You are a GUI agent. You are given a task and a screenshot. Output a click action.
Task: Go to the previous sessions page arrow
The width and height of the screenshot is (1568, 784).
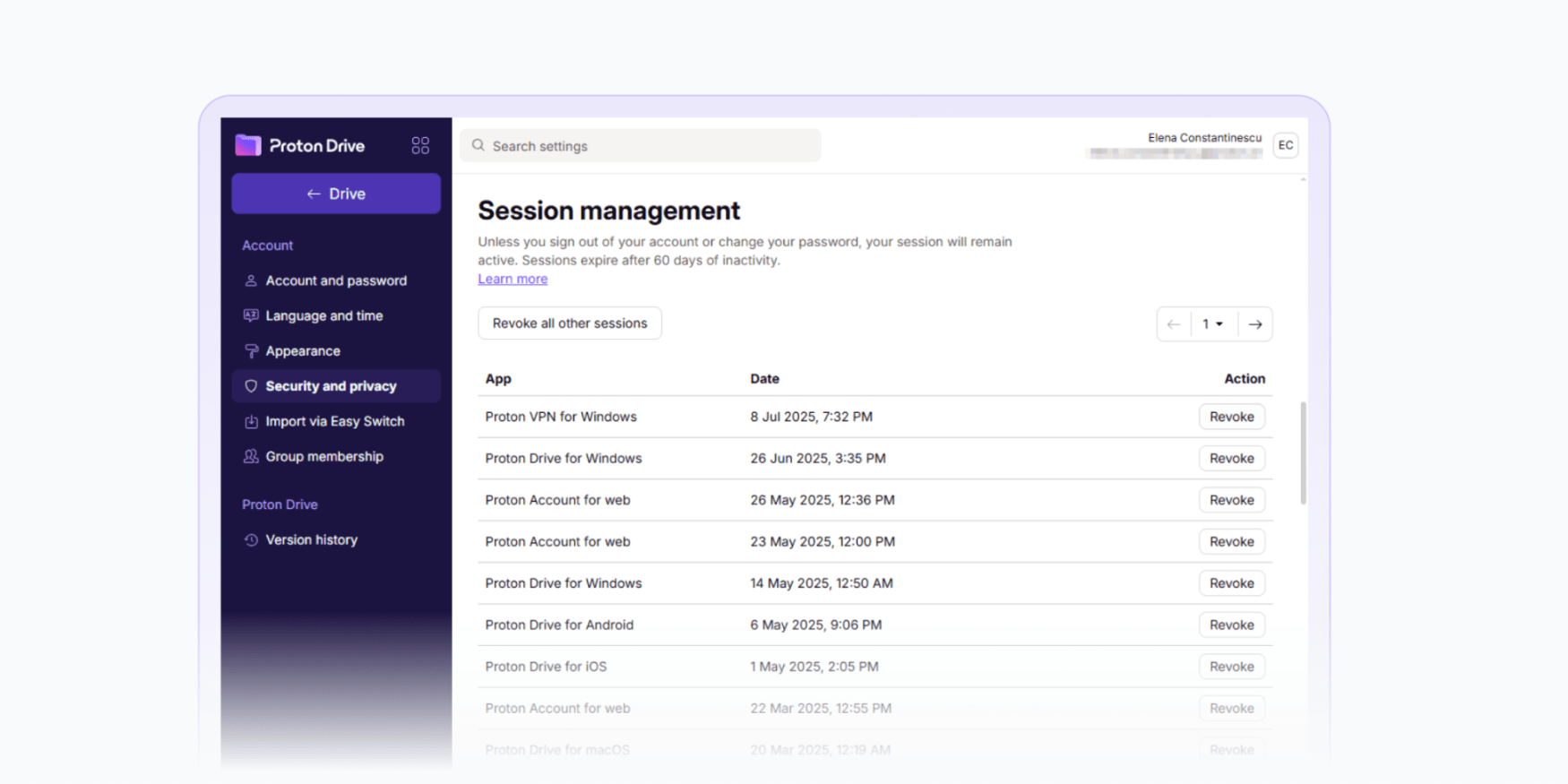click(1174, 324)
